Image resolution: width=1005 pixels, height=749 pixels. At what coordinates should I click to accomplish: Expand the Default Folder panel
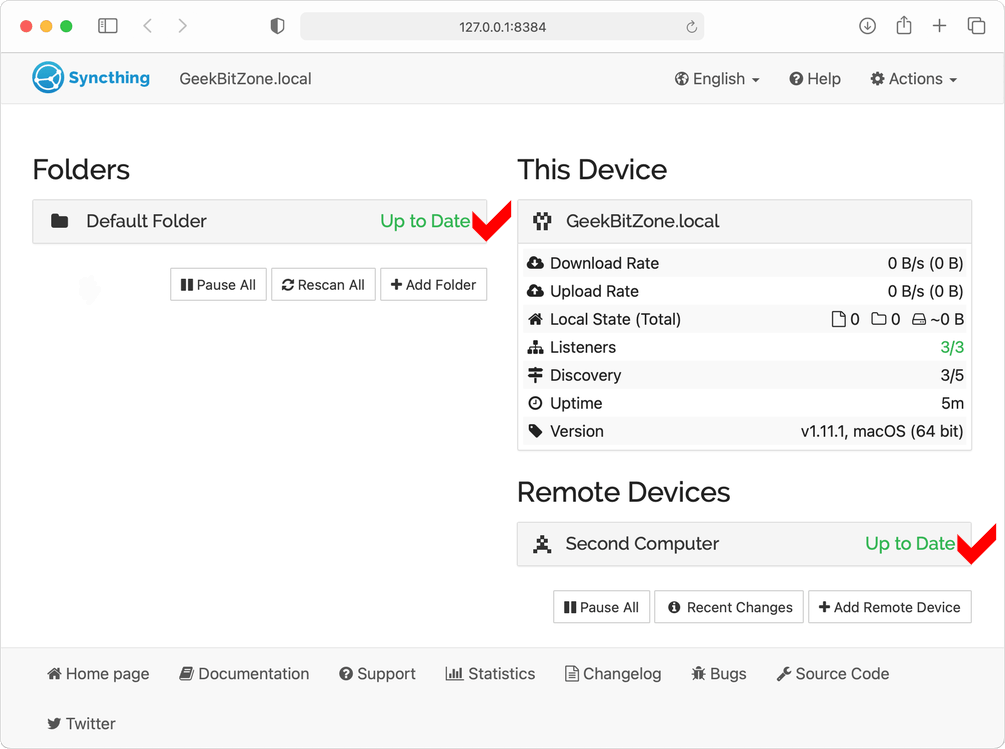pyautogui.click(x=260, y=221)
